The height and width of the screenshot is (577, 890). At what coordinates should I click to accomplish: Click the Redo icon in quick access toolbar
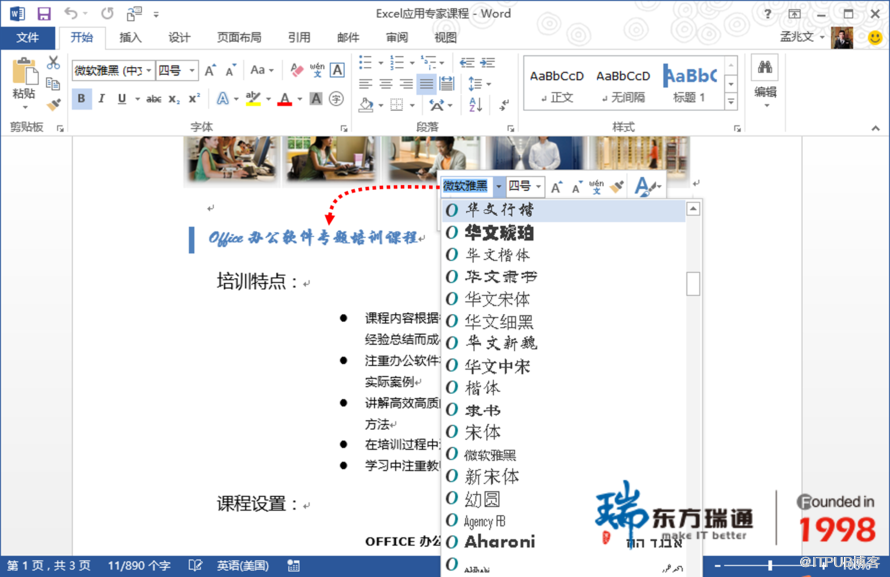(x=107, y=13)
